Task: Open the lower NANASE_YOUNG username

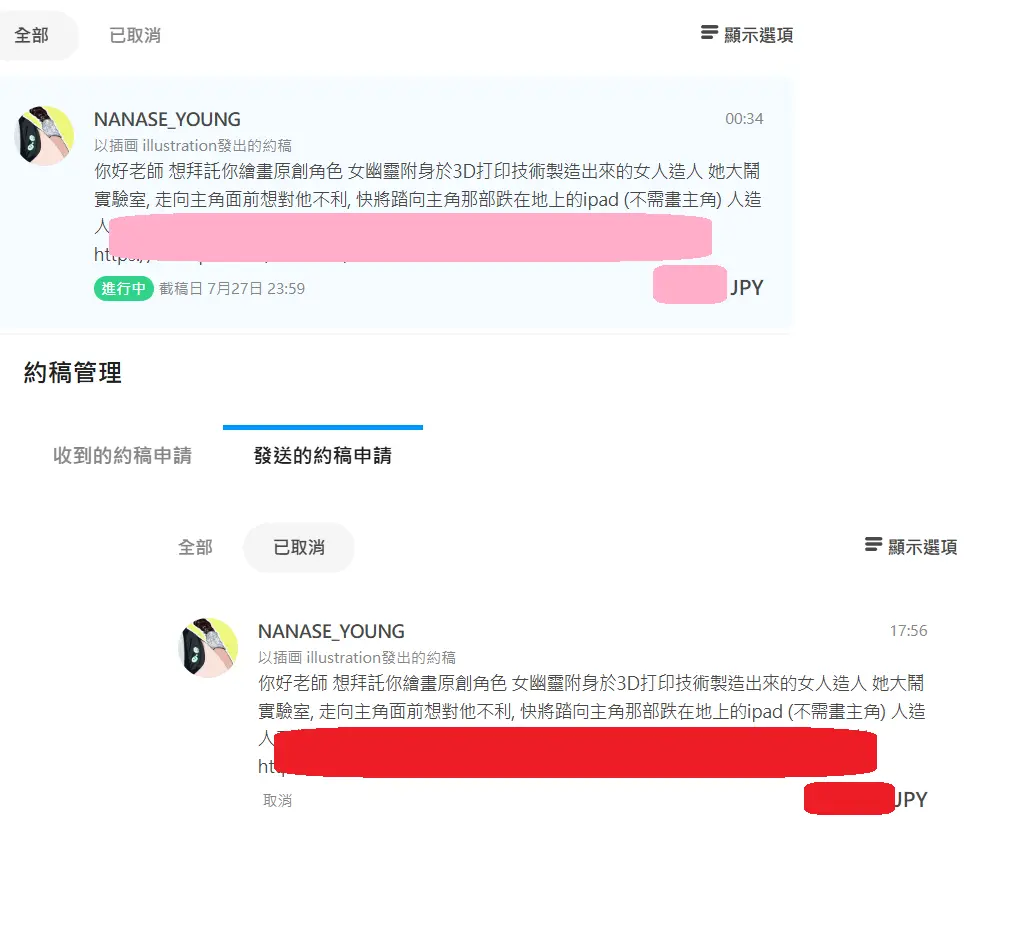Action: [331, 632]
